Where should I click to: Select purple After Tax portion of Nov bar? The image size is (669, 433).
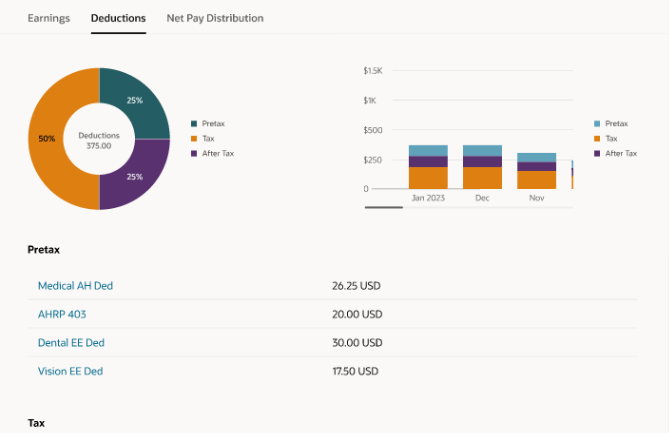point(536,166)
